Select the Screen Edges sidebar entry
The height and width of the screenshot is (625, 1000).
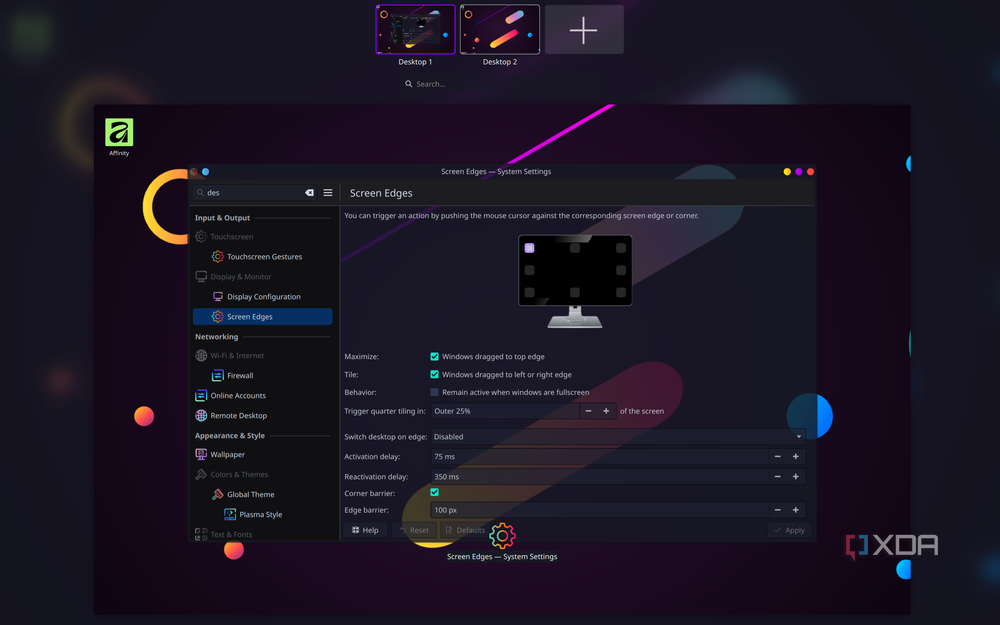(x=262, y=316)
